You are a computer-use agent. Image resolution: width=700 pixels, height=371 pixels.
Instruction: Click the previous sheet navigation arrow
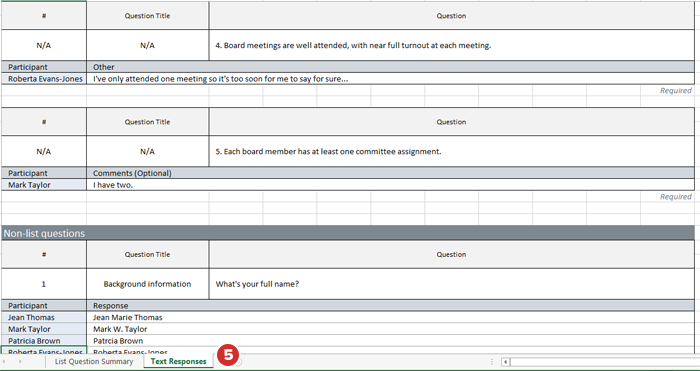click(x=4, y=362)
